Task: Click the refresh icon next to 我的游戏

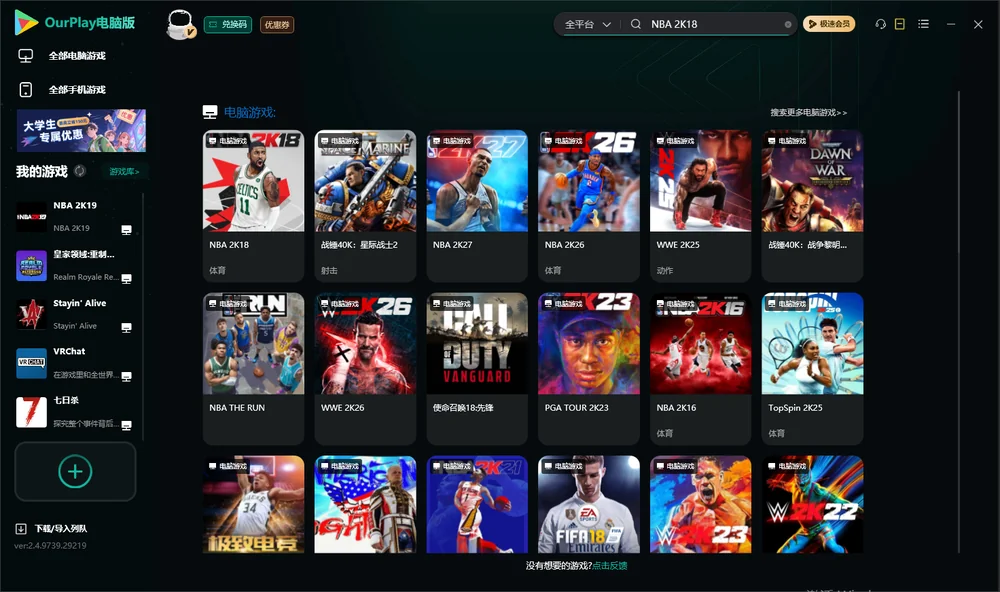Action: [80, 171]
